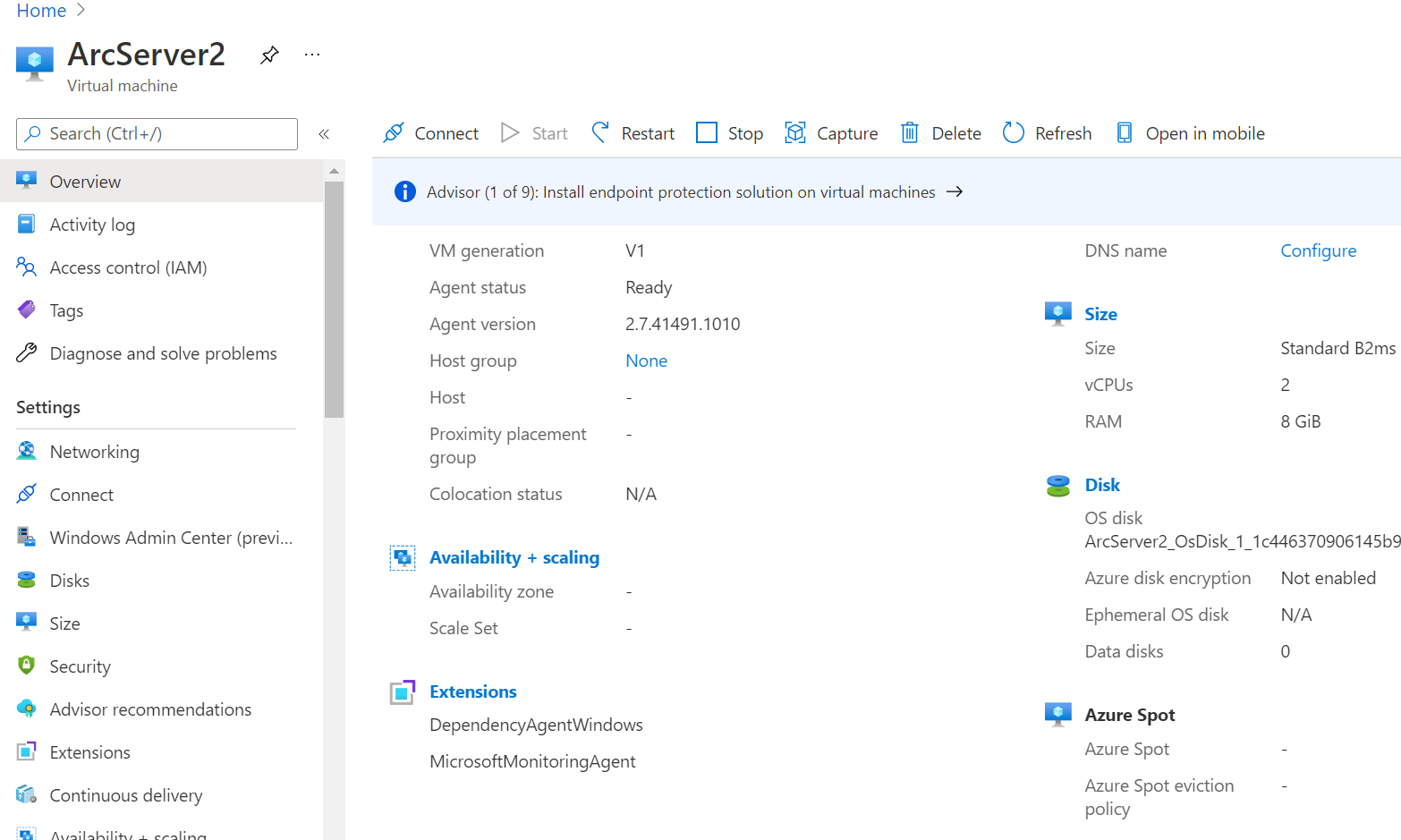Click the agent version 2.7.41491.1010 value
The image size is (1401, 840).
coord(683,324)
